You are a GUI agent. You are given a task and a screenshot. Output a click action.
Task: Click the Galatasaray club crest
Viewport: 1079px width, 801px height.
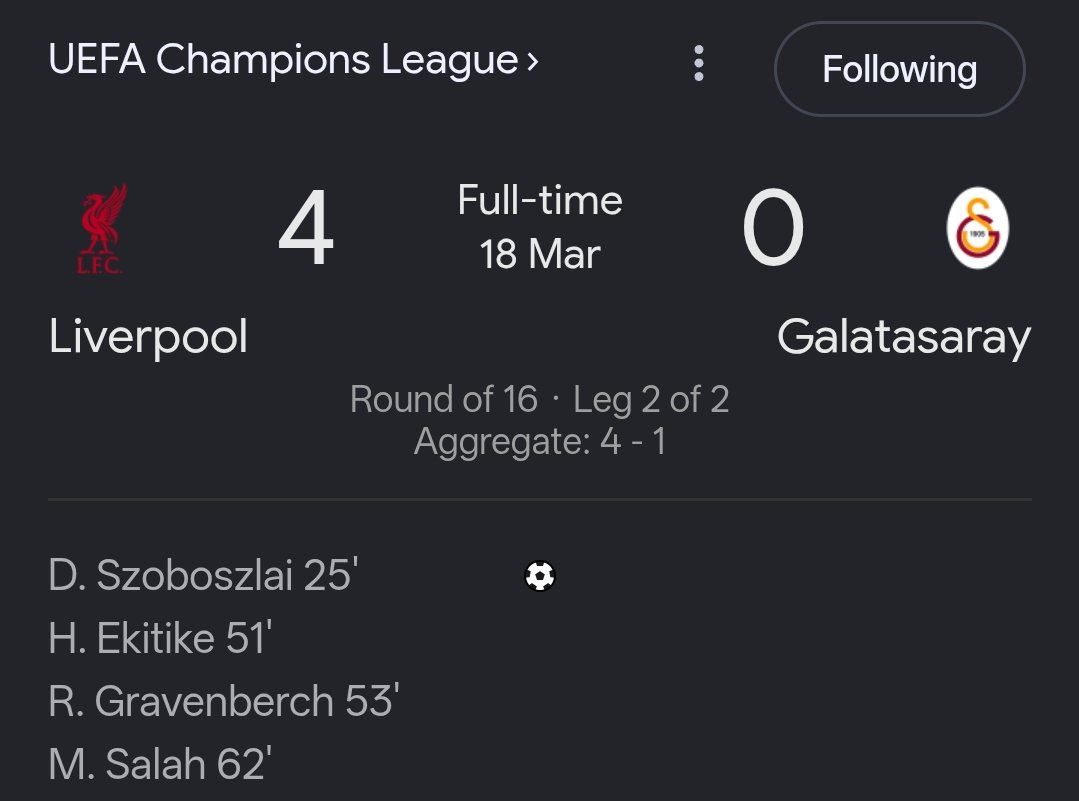coord(977,229)
